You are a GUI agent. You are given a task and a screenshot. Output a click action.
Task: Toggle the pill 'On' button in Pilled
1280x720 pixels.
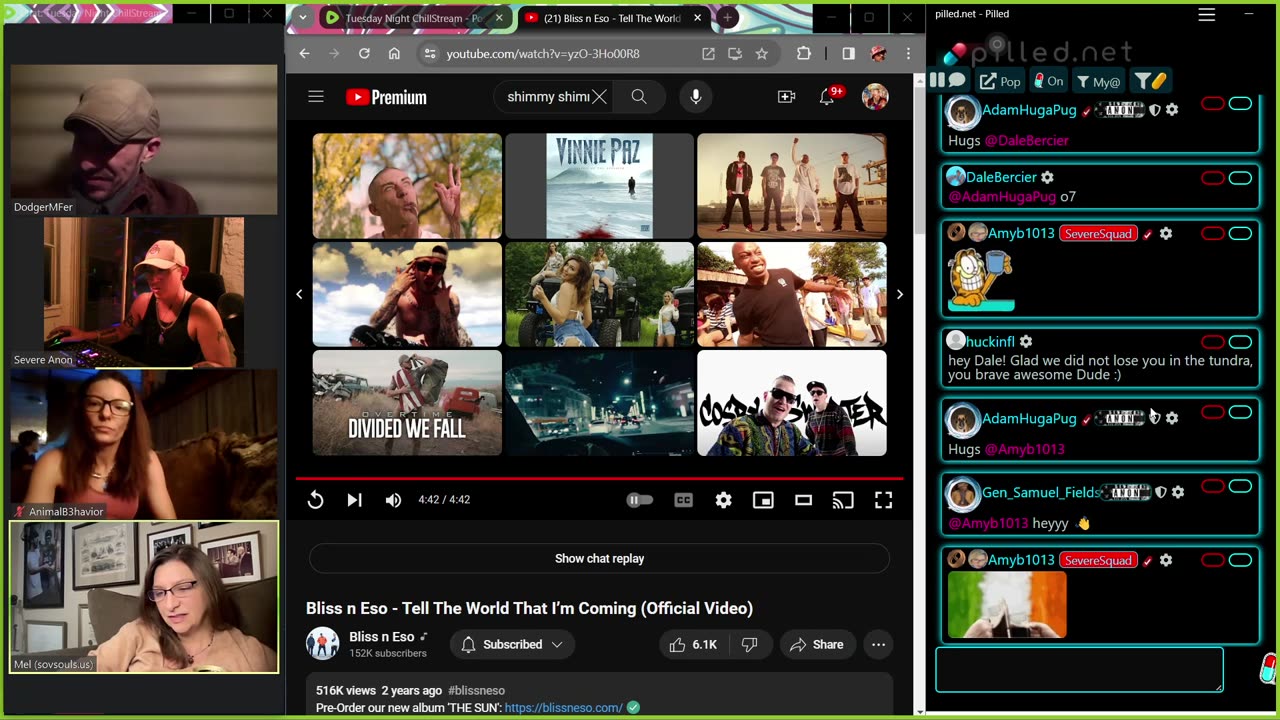tap(1049, 81)
